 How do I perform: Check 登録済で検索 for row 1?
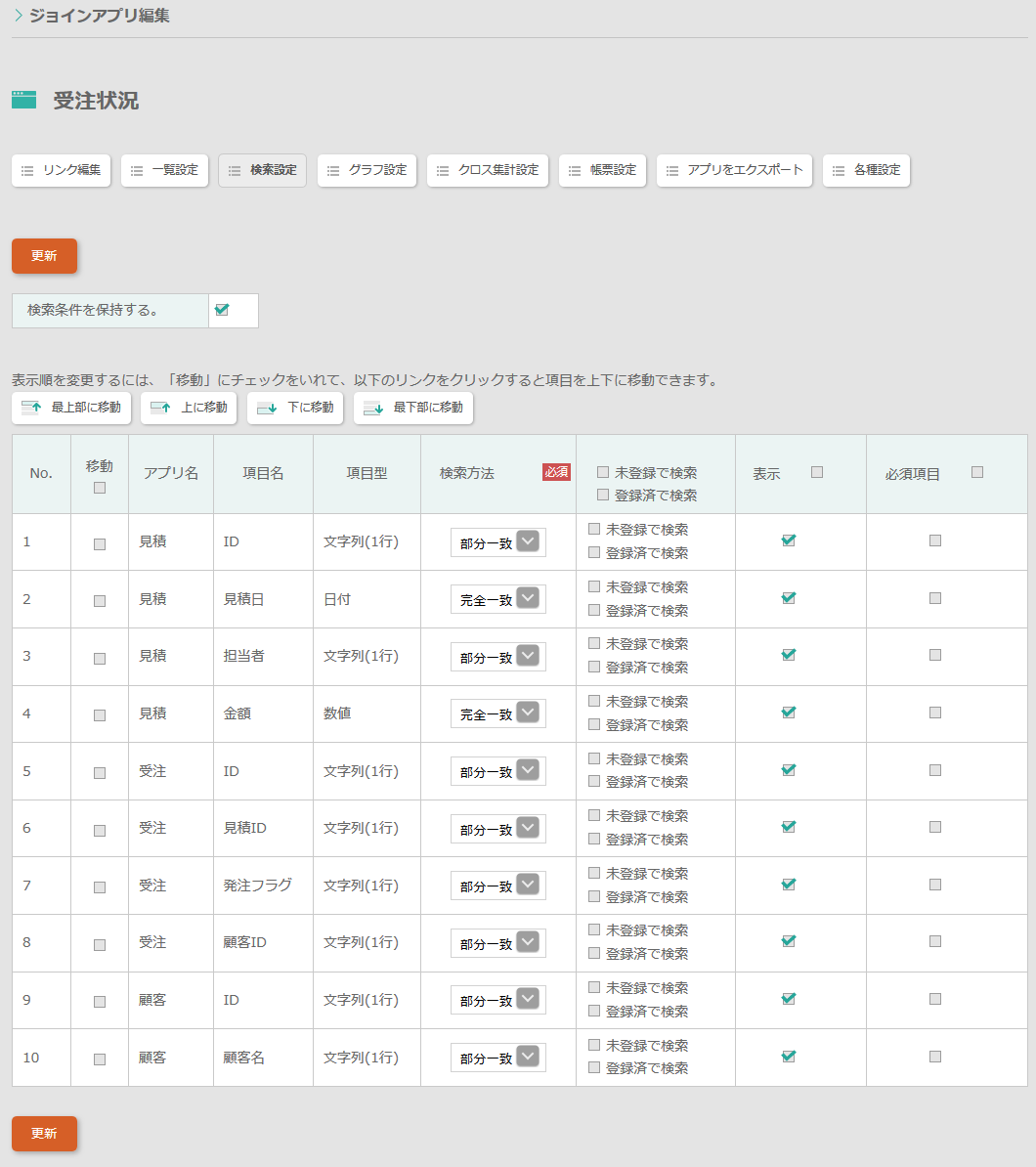pyautogui.click(x=594, y=552)
